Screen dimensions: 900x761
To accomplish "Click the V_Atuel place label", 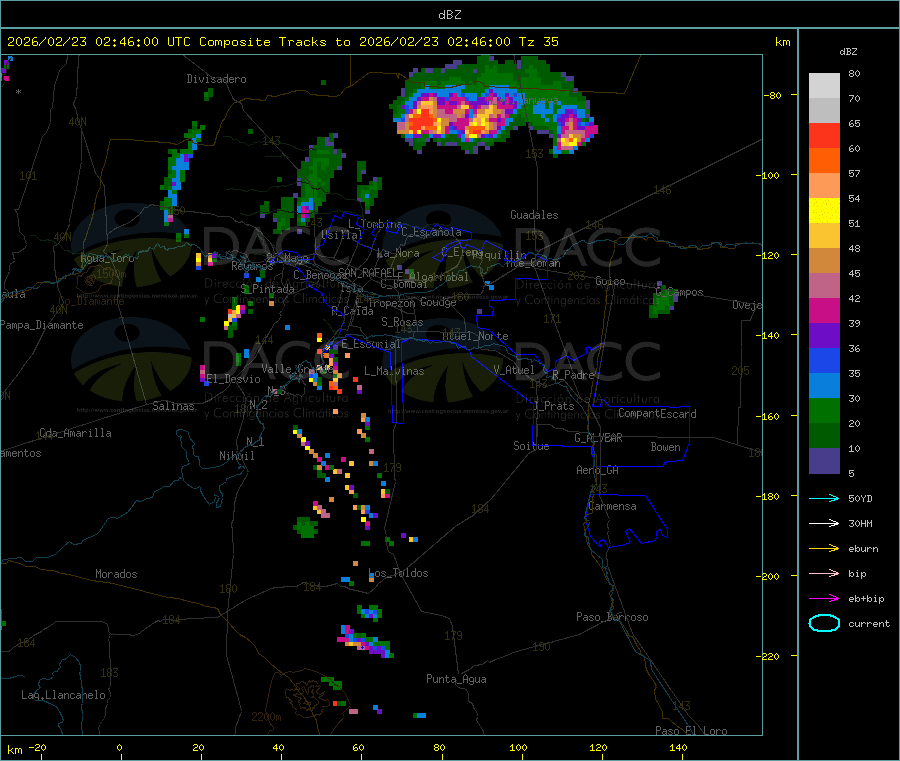I will click(x=514, y=370).
